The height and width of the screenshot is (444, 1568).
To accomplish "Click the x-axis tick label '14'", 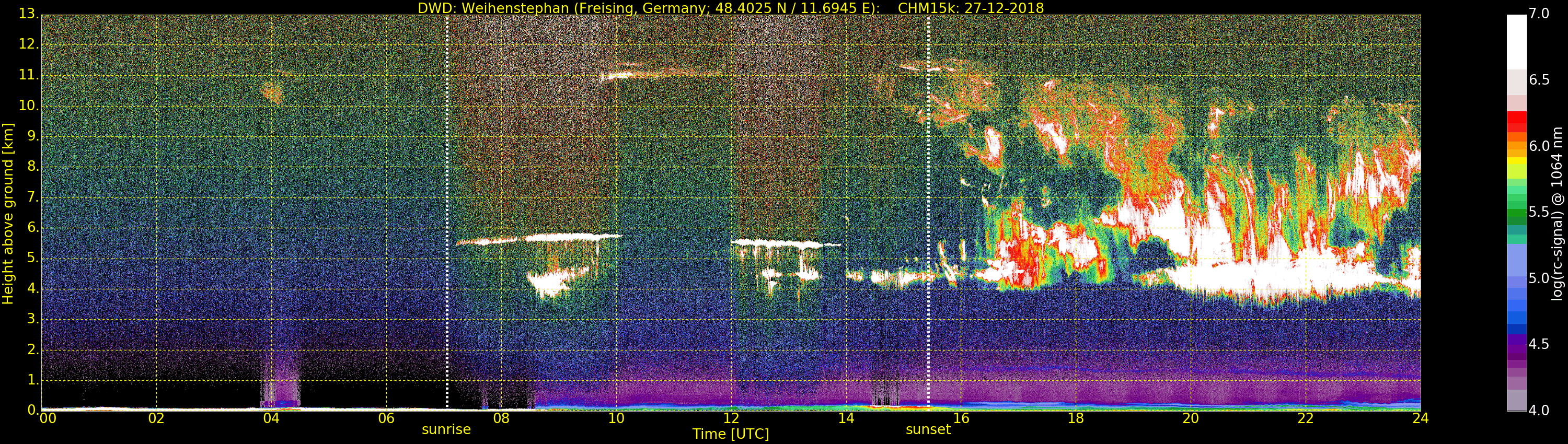I will [x=846, y=418].
